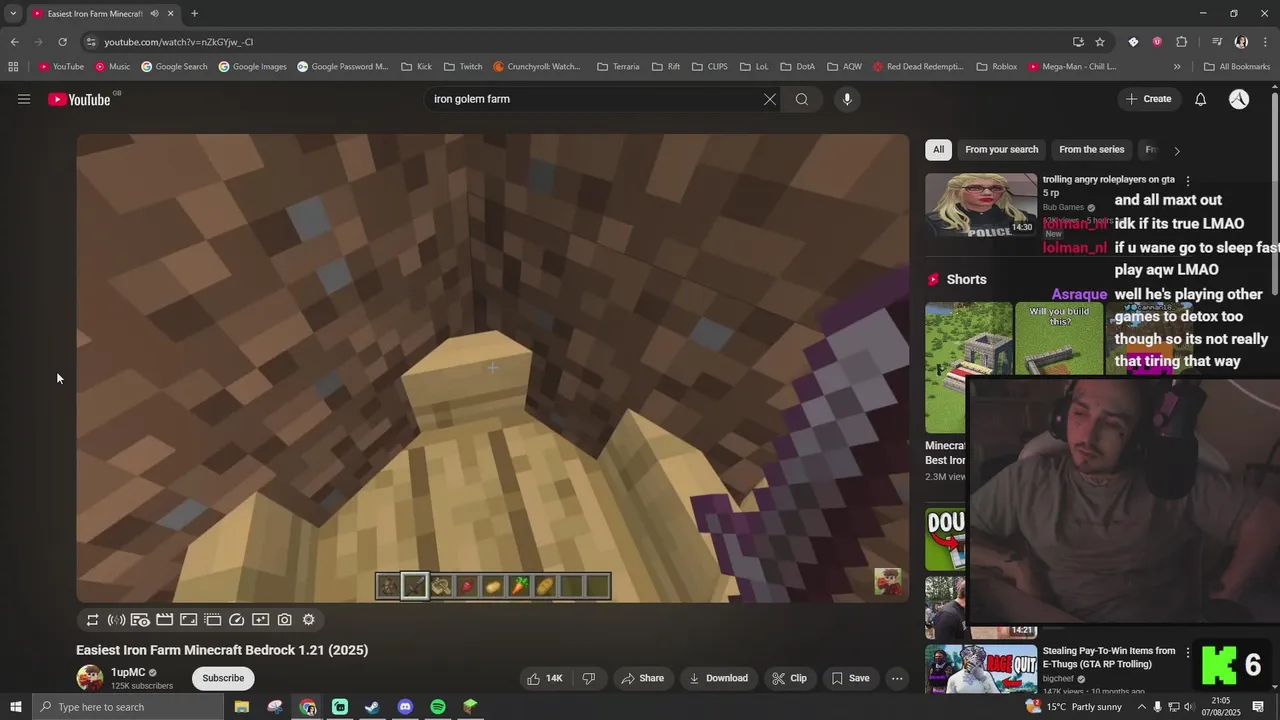Click the search magnifier button
The image size is (1280, 720).
[802, 99]
